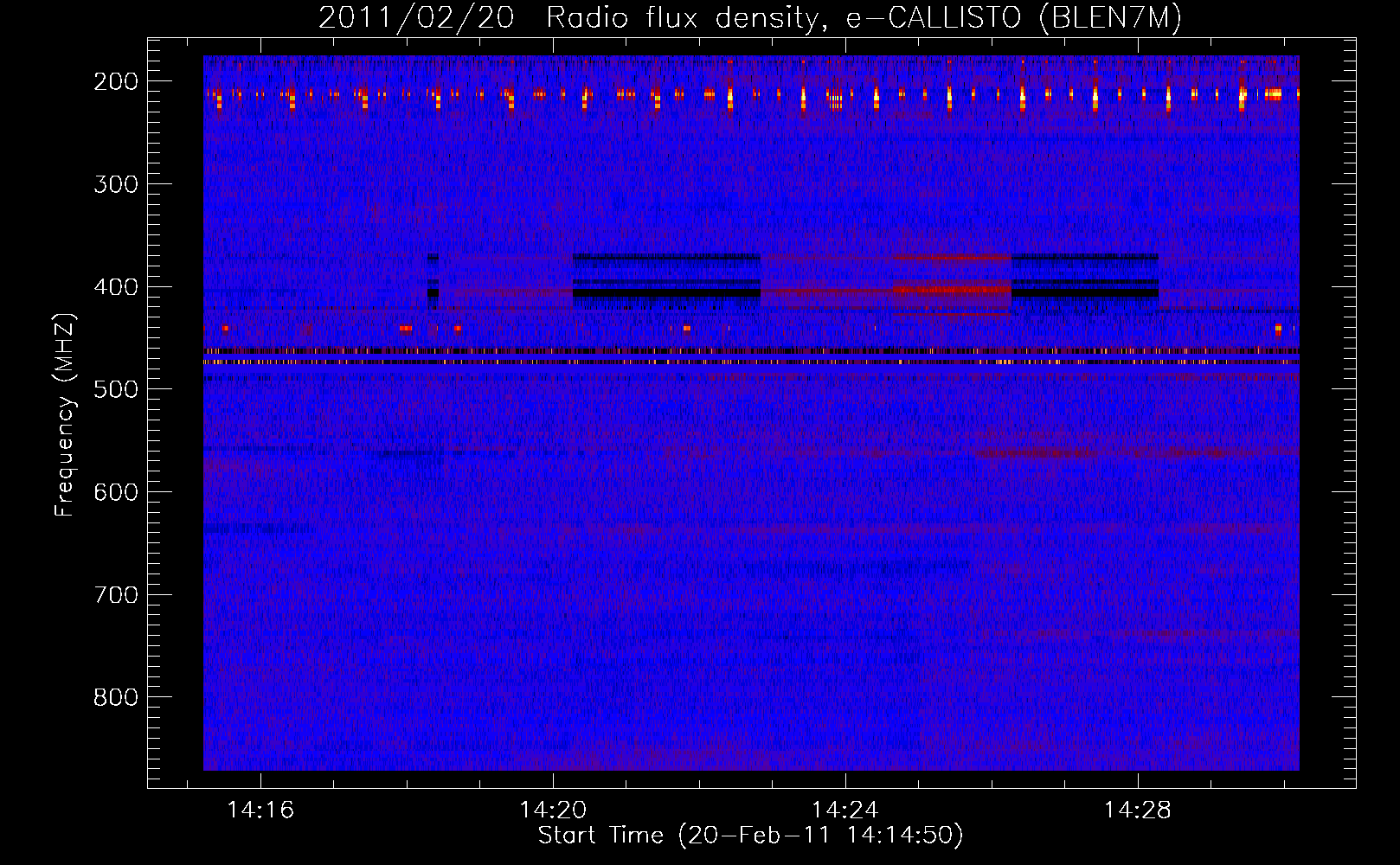The width and height of the screenshot is (1400, 865).
Task: Click the 14:24 time tick label
Action: pos(844,811)
